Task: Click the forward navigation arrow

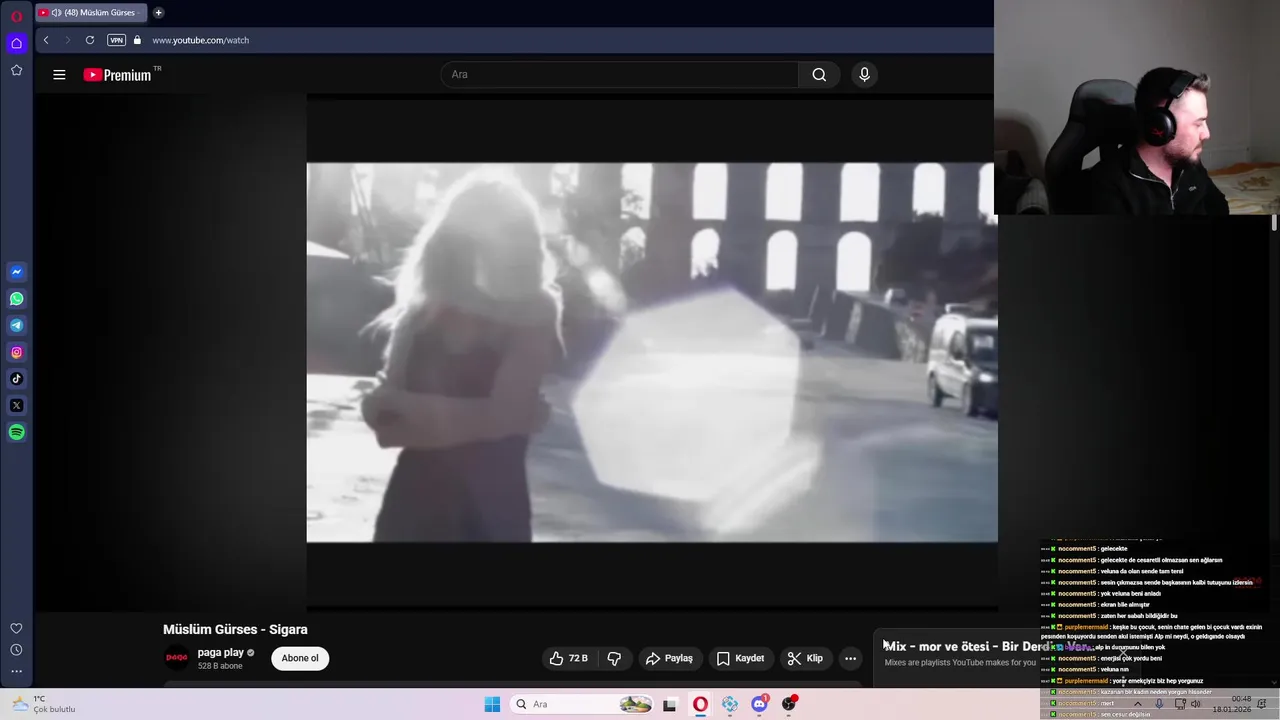Action: (68, 40)
